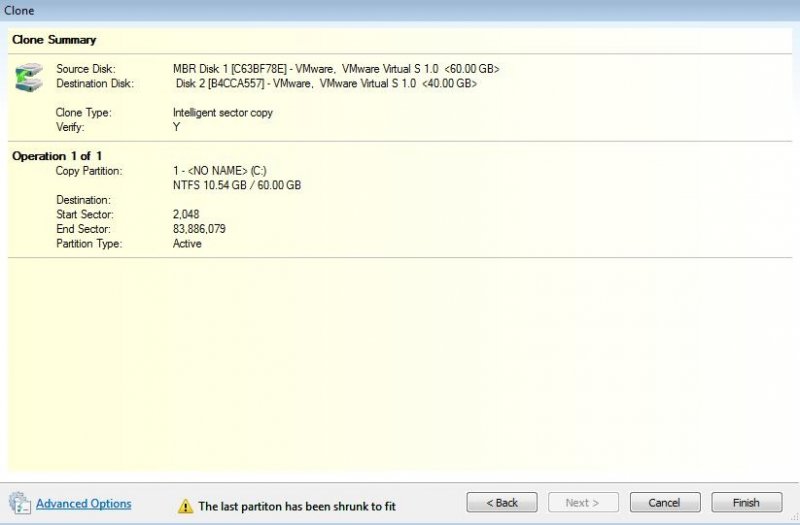Click the Advanced Options gear icon

coord(20,503)
